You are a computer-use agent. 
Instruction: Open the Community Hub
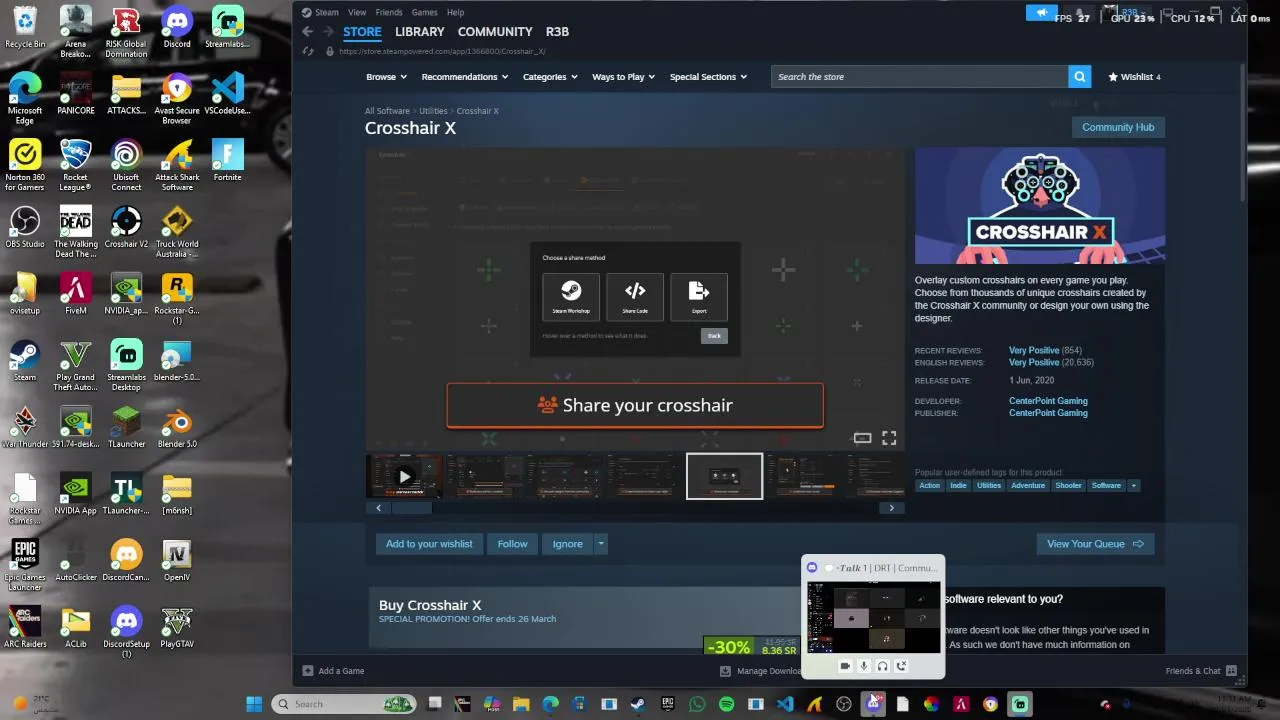point(1118,127)
